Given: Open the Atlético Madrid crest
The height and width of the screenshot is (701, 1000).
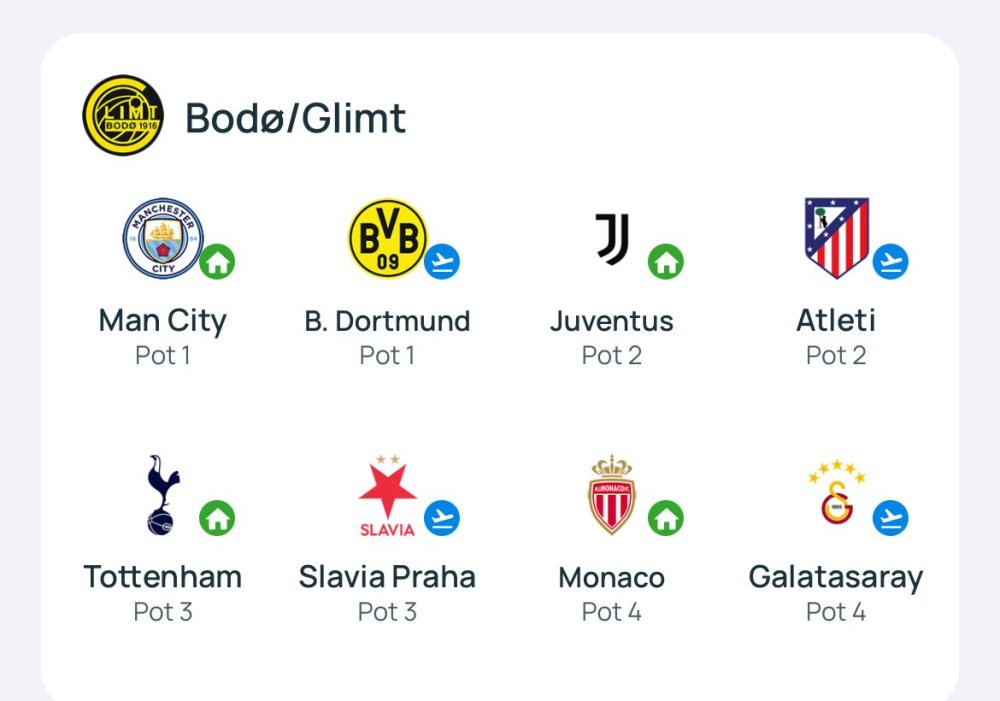Looking at the screenshot, I should (x=836, y=238).
